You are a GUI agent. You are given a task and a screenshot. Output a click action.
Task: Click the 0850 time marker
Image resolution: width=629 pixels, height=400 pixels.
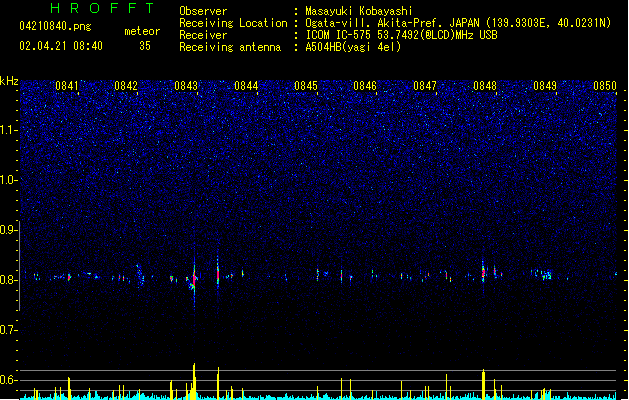coord(605,86)
